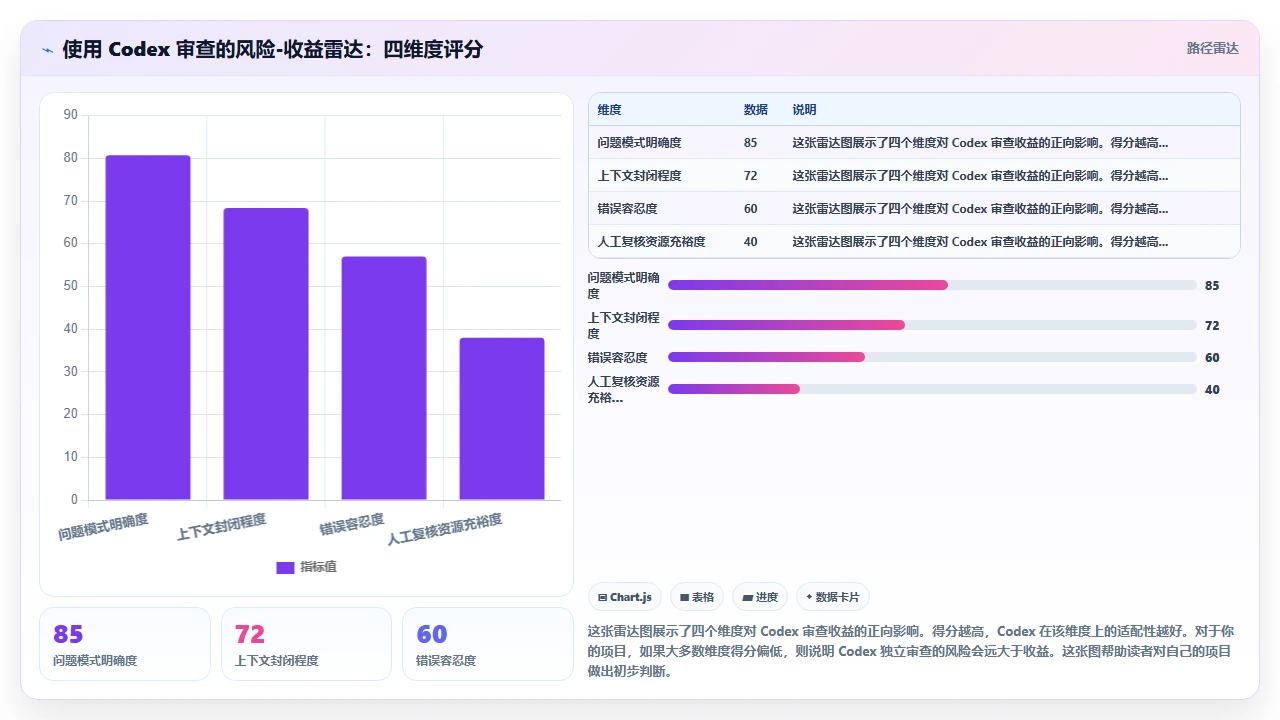Click the 表格 tag chip
1280x720 pixels.
tap(696, 597)
